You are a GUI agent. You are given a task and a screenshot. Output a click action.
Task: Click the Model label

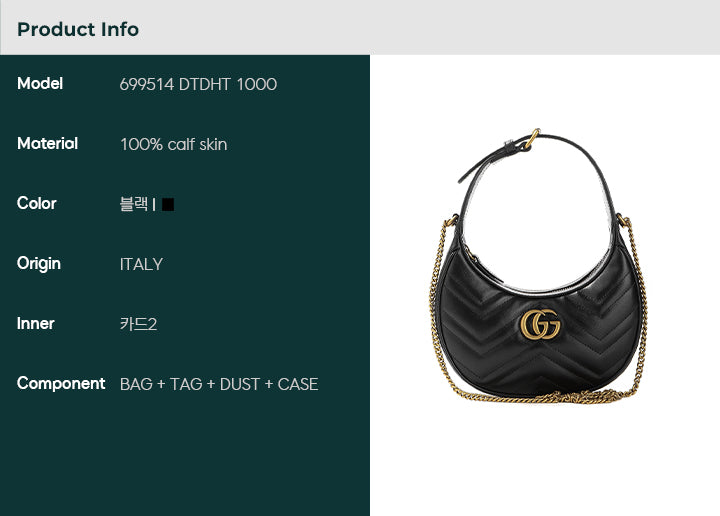(40, 84)
